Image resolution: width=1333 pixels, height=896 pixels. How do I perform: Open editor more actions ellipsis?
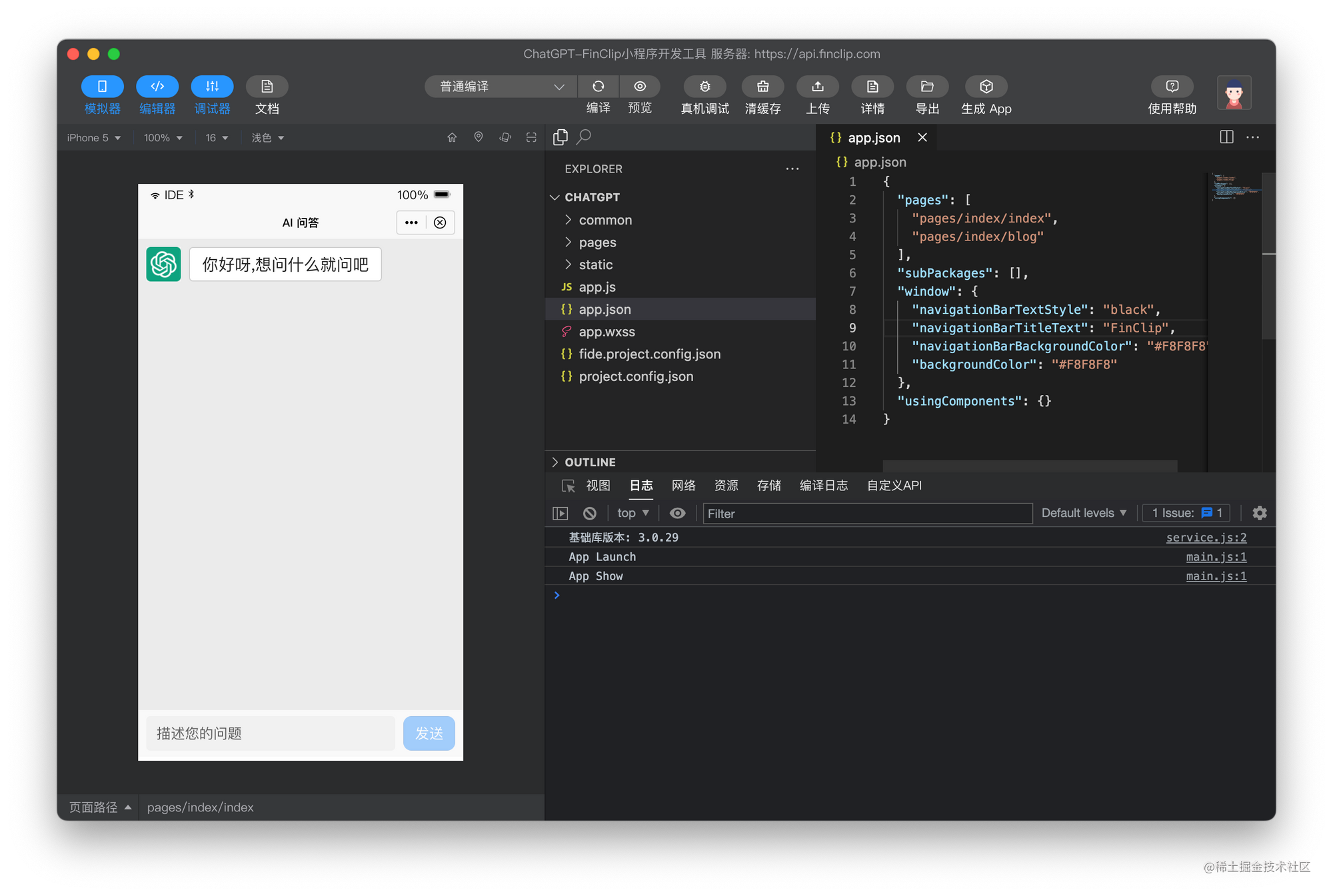pyautogui.click(x=1253, y=137)
